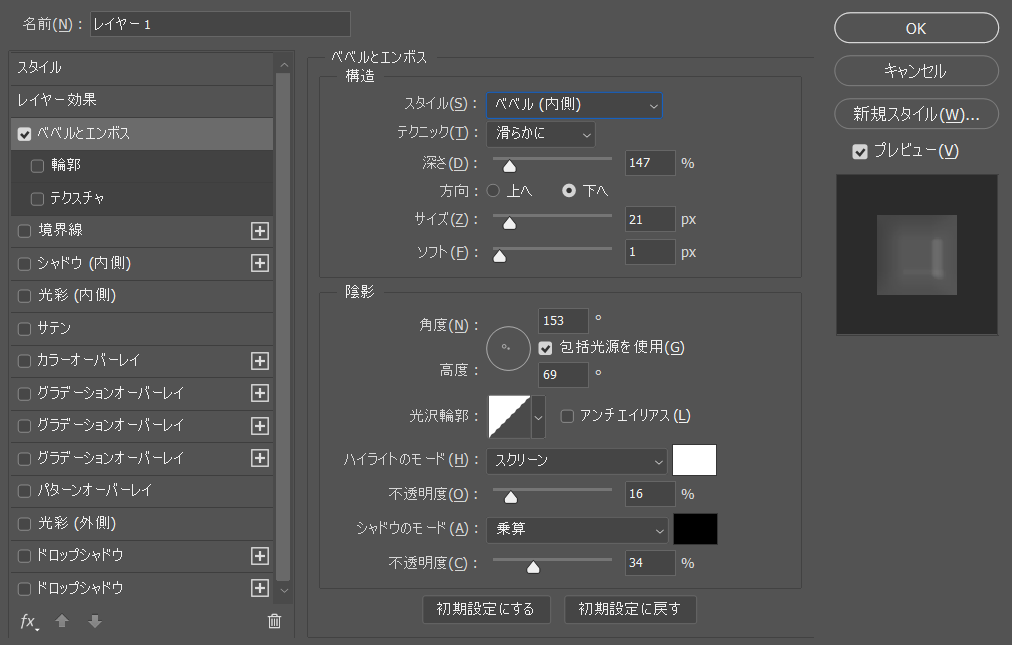Image resolution: width=1012 pixels, height=645 pixels.
Task: Select サテン in the effects list
Action: point(54,328)
